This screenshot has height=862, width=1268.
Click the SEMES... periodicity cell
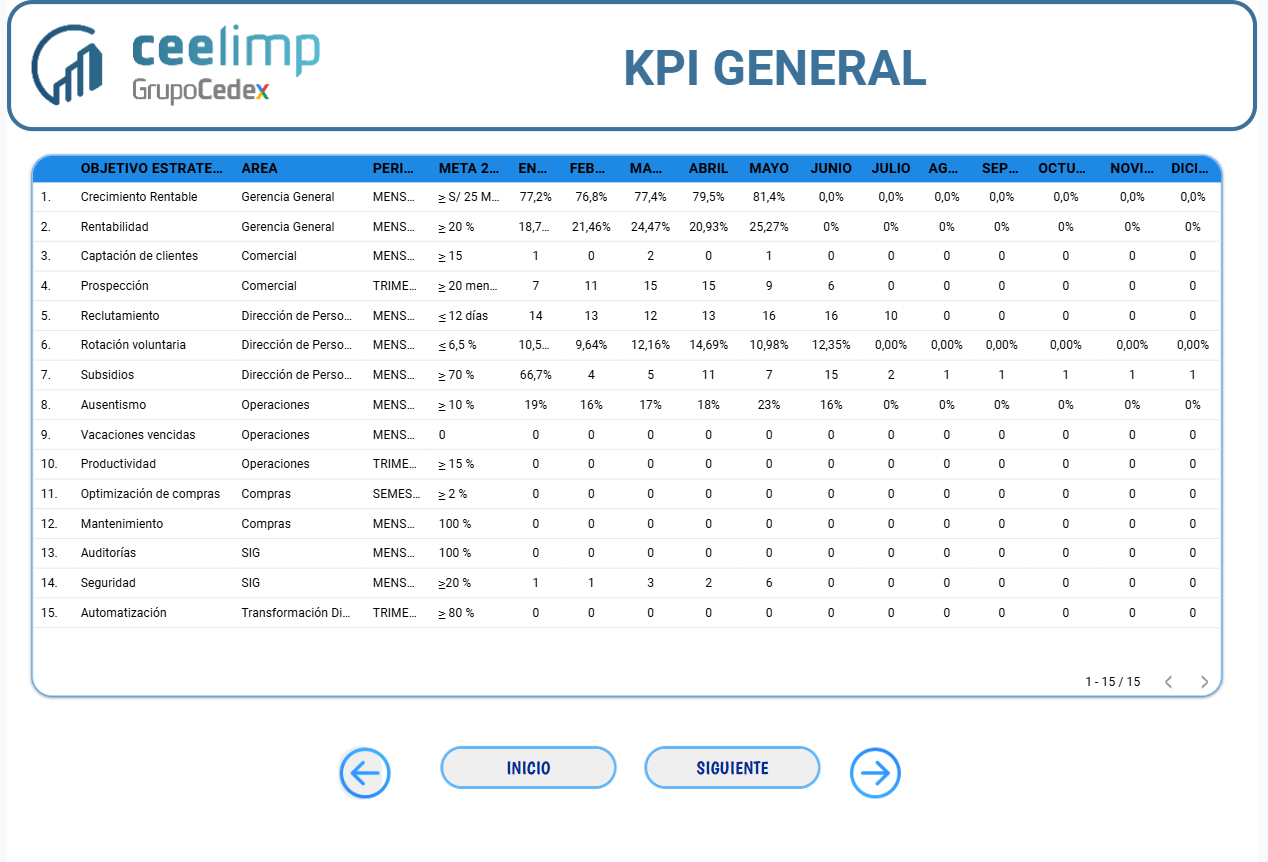click(x=394, y=494)
